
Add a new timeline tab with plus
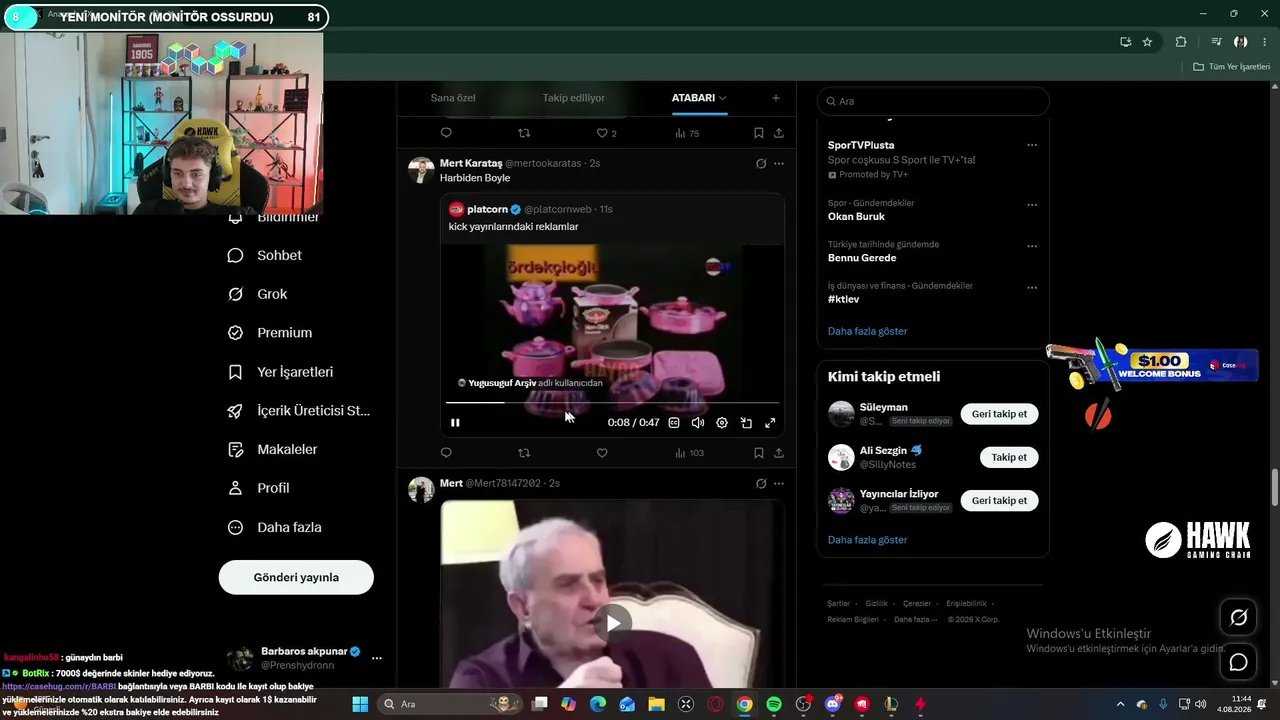pyautogui.click(x=776, y=98)
